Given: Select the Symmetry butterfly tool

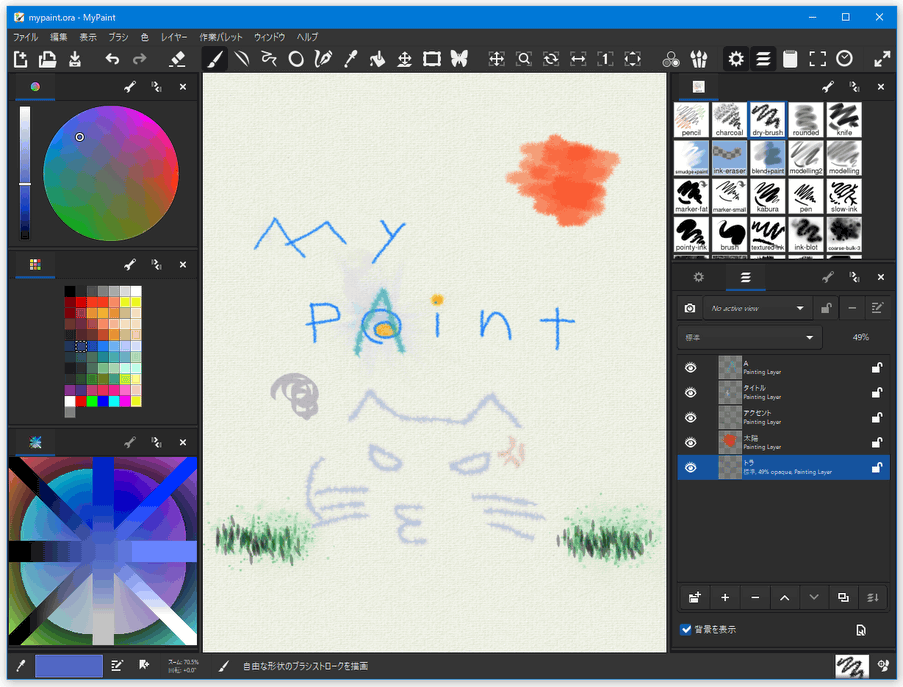Looking at the screenshot, I should [459, 59].
